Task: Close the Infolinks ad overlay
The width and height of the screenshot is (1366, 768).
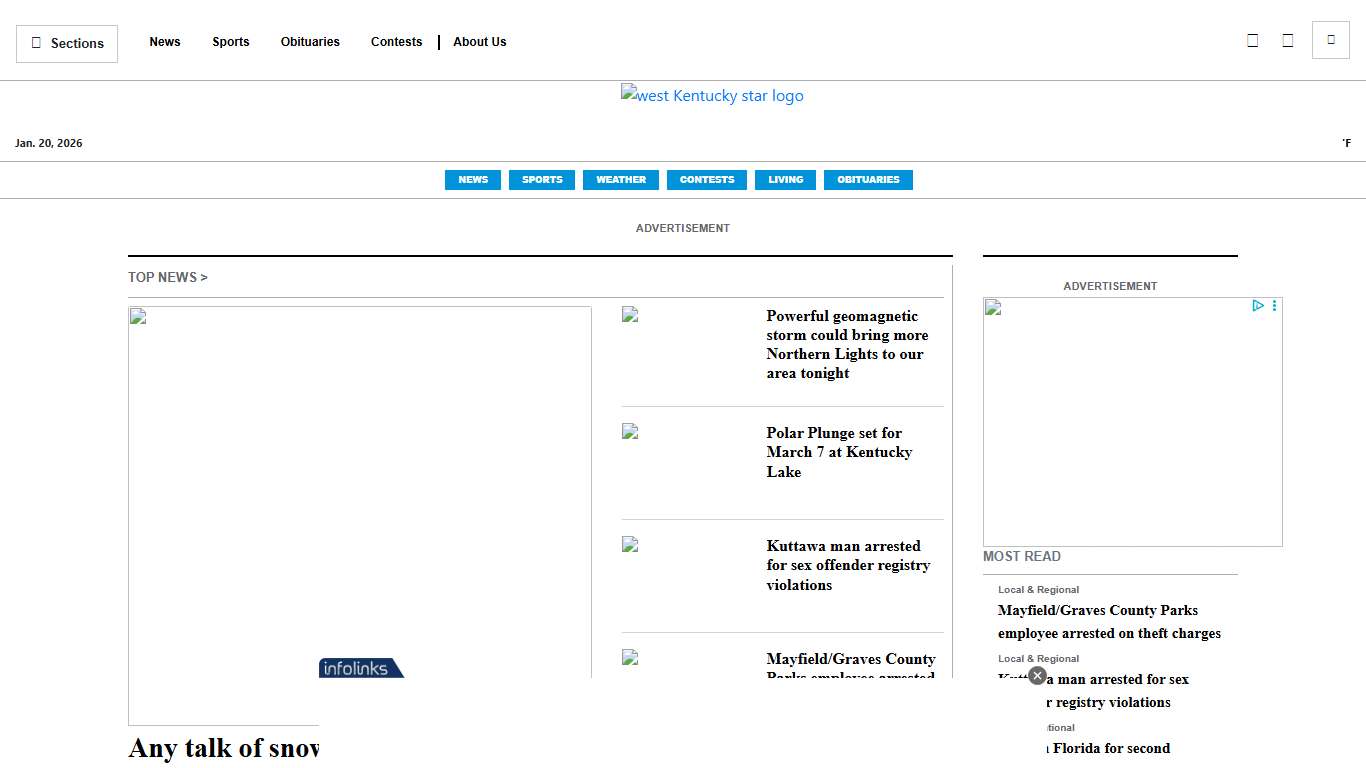Action: coord(1037,676)
